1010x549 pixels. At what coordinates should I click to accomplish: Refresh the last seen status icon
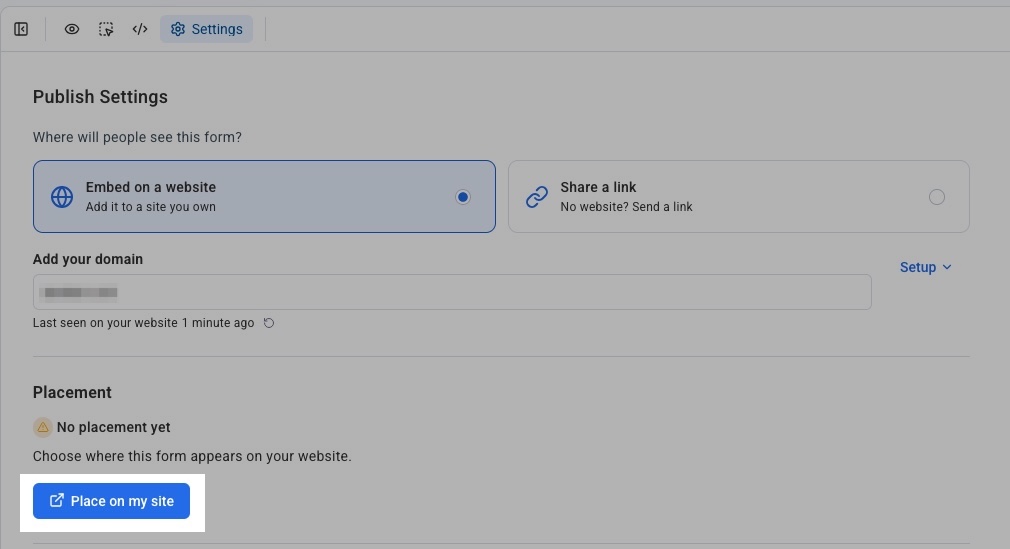(x=269, y=323)
